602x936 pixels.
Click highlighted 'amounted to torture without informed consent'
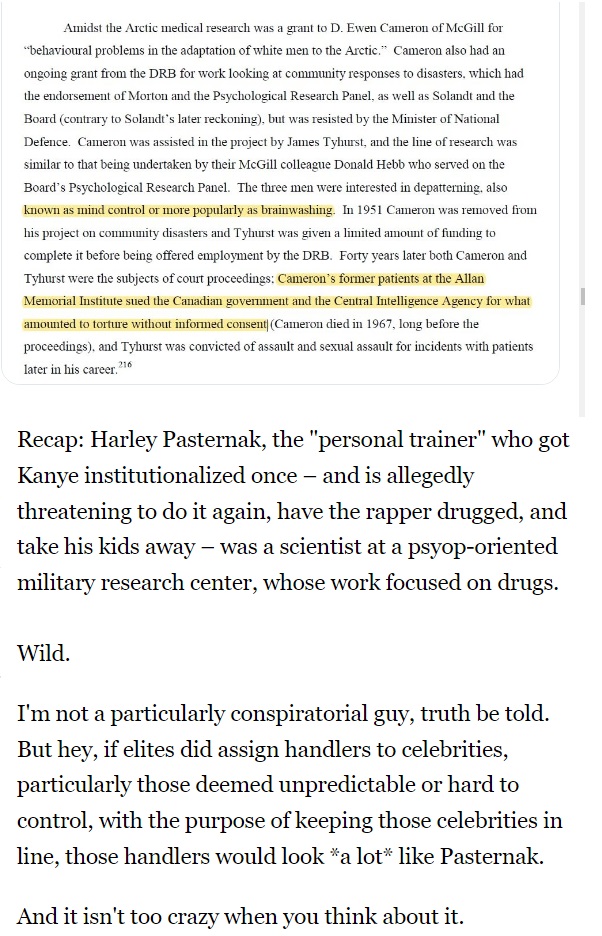point(145,324)
